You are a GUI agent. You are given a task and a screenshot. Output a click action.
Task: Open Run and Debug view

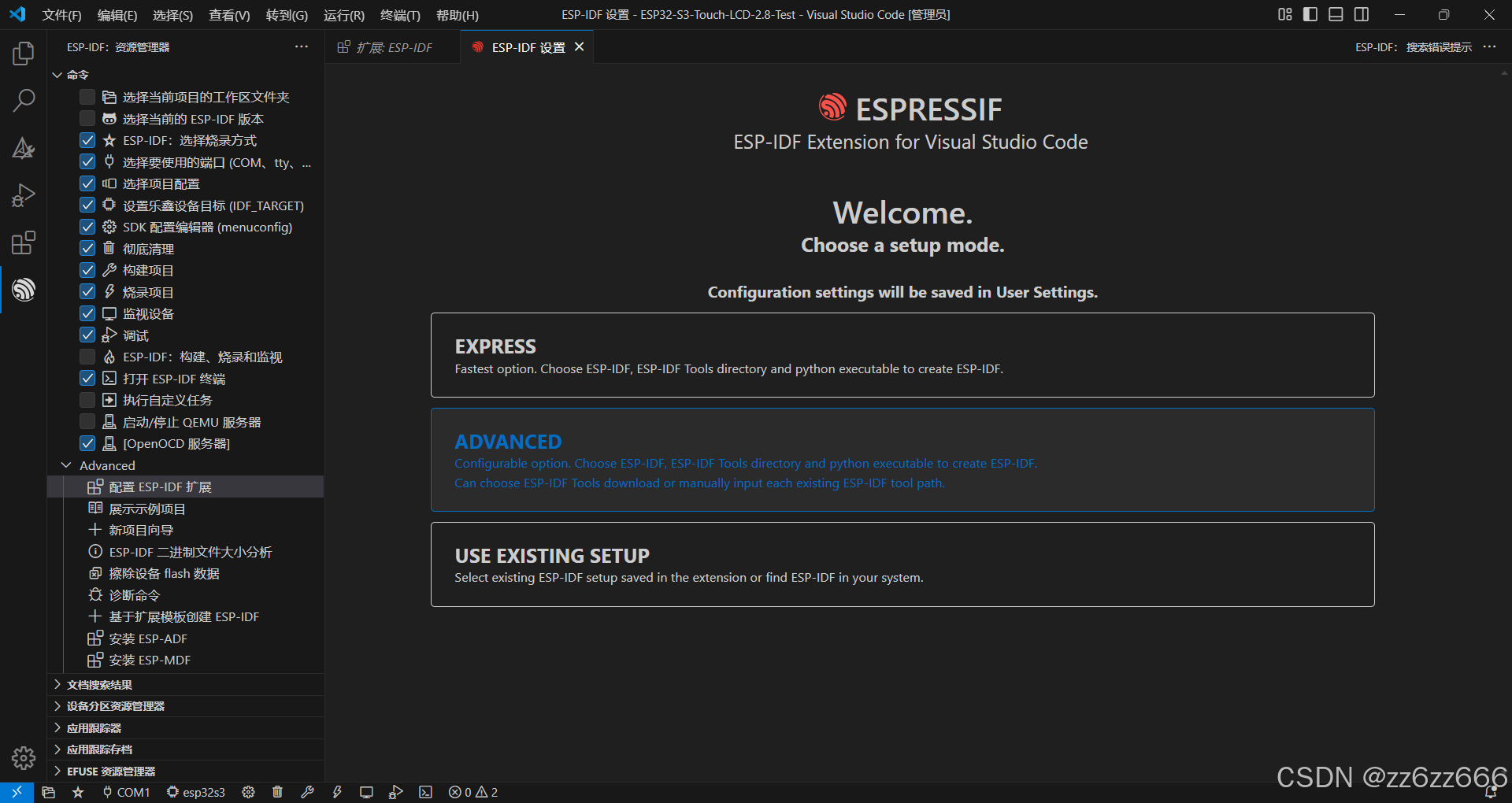[x=24, y=195]
